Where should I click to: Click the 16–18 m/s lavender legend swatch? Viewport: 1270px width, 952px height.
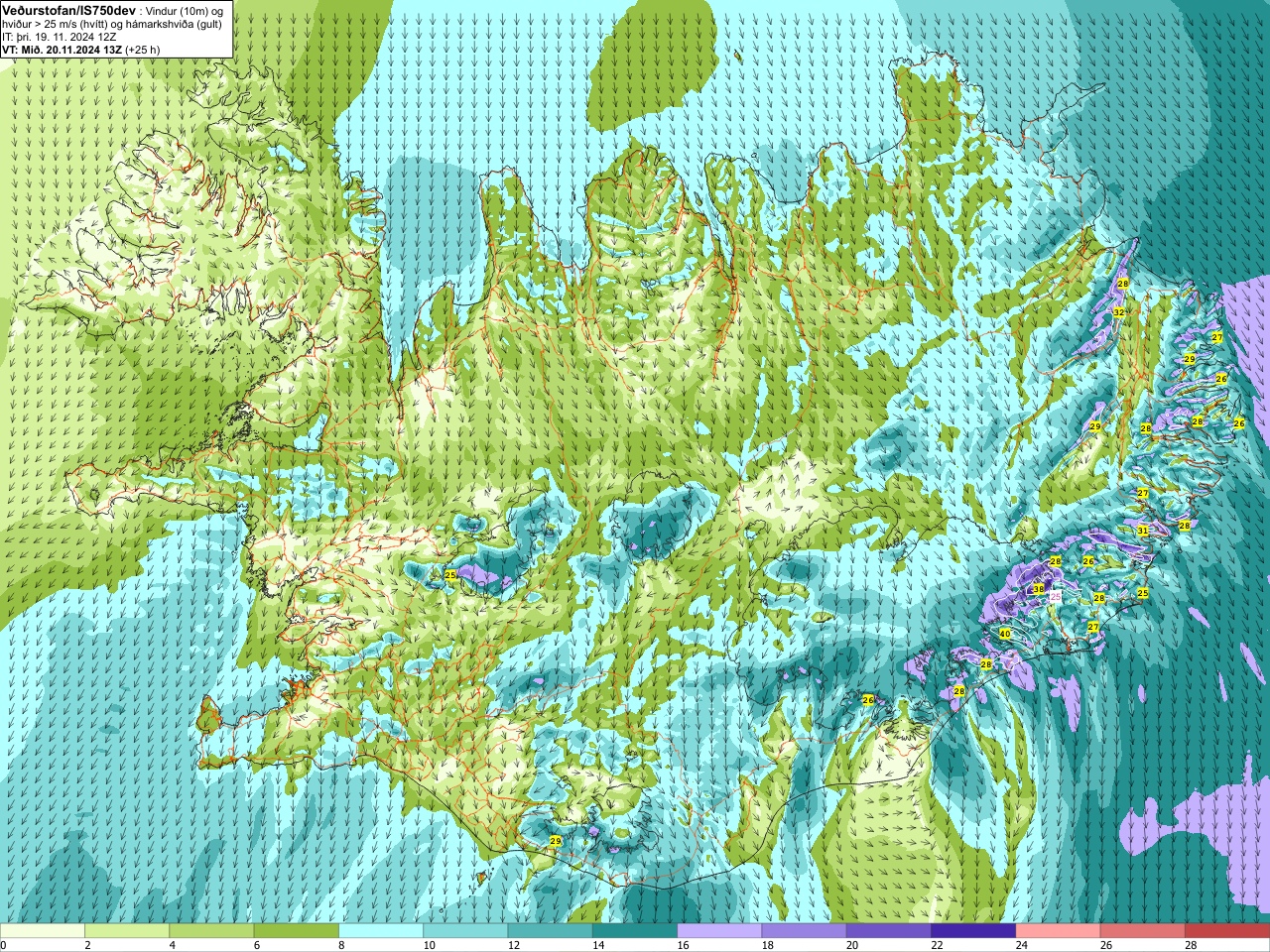(719, 931)
